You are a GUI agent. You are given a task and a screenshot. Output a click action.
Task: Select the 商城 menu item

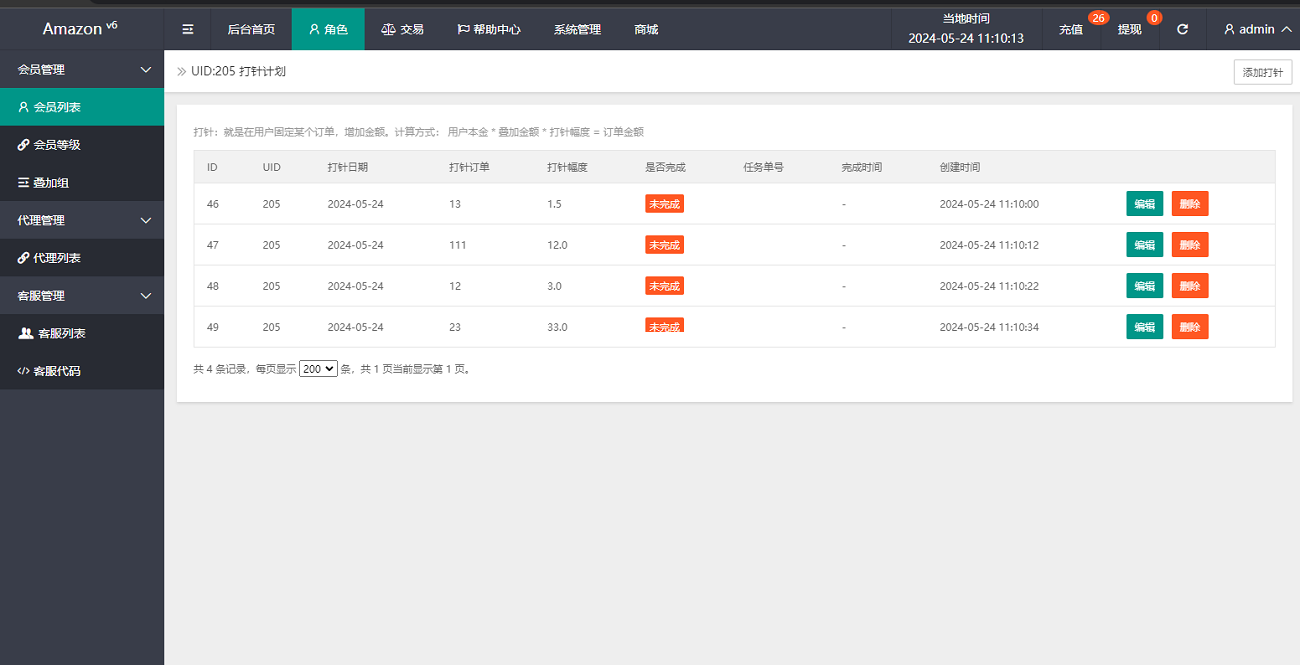click(645, 29)
